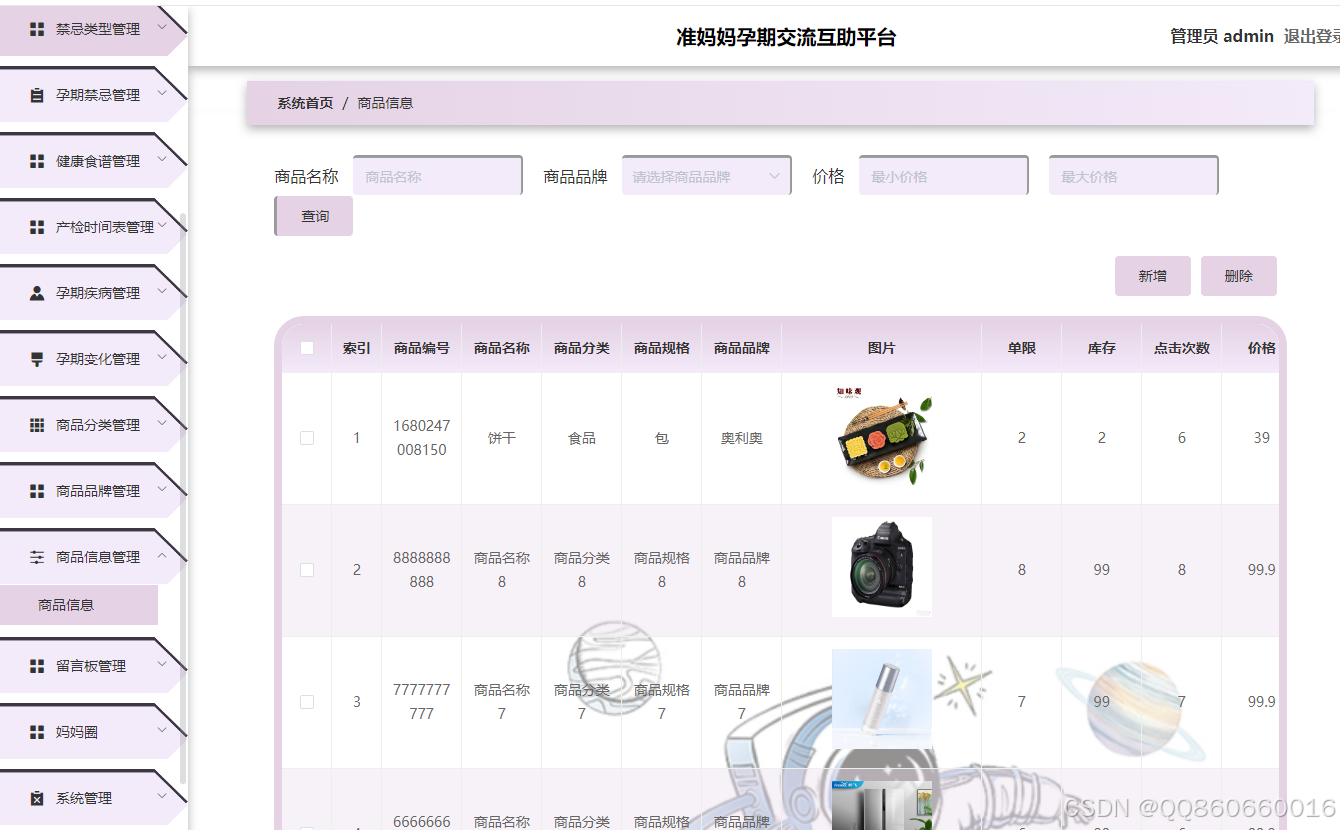Screen dimensions: 1340x830
Task: Open the camera image in row 2
Action: (882, 567)
